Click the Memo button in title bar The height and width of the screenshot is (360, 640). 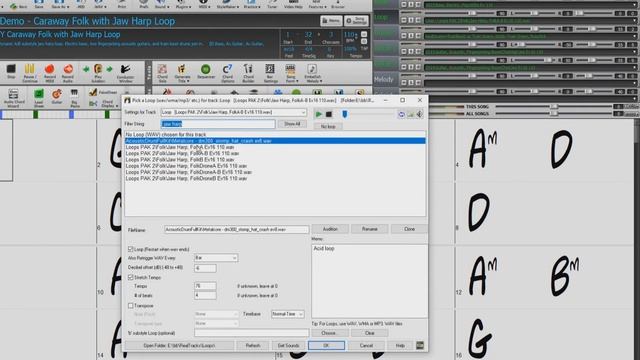(x=331, y=20)
